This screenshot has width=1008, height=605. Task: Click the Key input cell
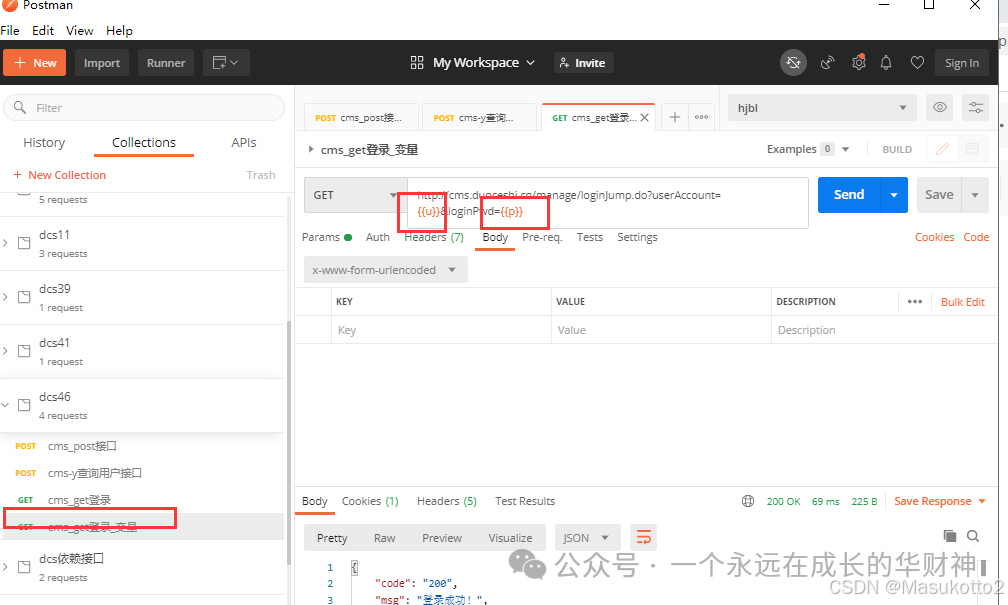(442, 330)
